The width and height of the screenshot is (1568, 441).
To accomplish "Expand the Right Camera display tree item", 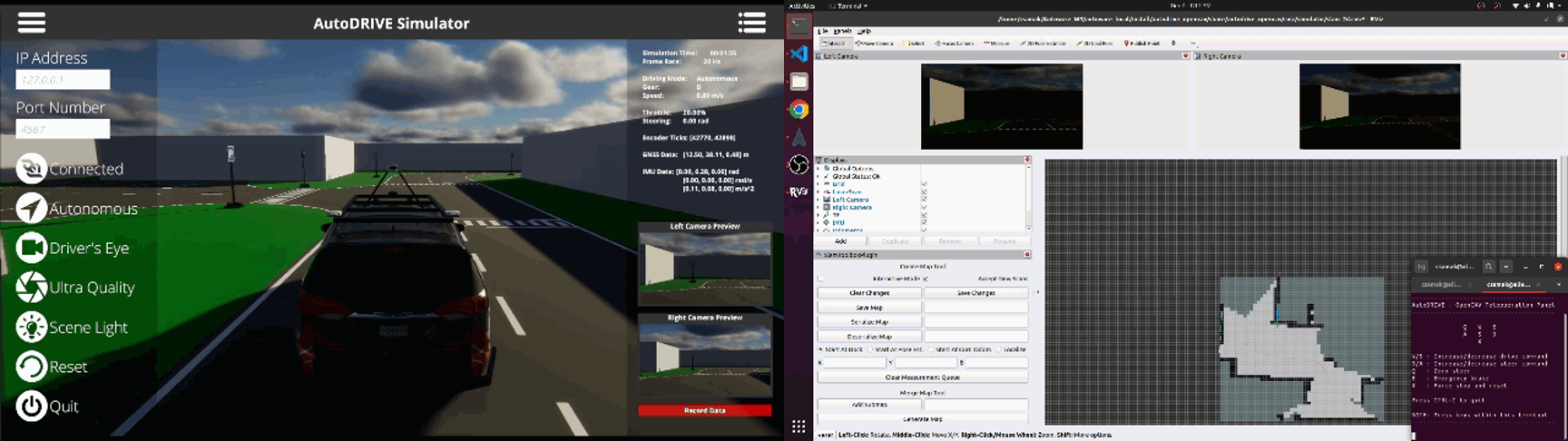I will pos(818,208).
